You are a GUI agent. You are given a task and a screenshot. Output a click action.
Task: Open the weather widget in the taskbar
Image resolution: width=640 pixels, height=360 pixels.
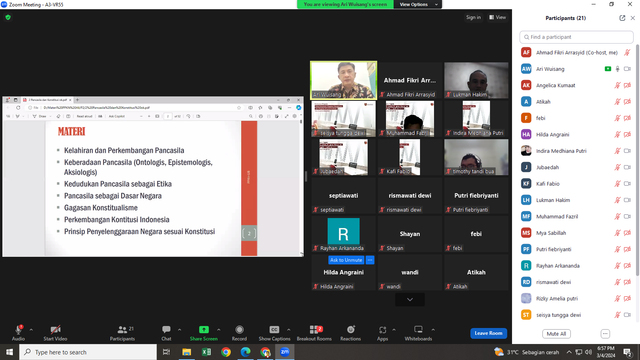pyautogui.click(x=526, y=352)
